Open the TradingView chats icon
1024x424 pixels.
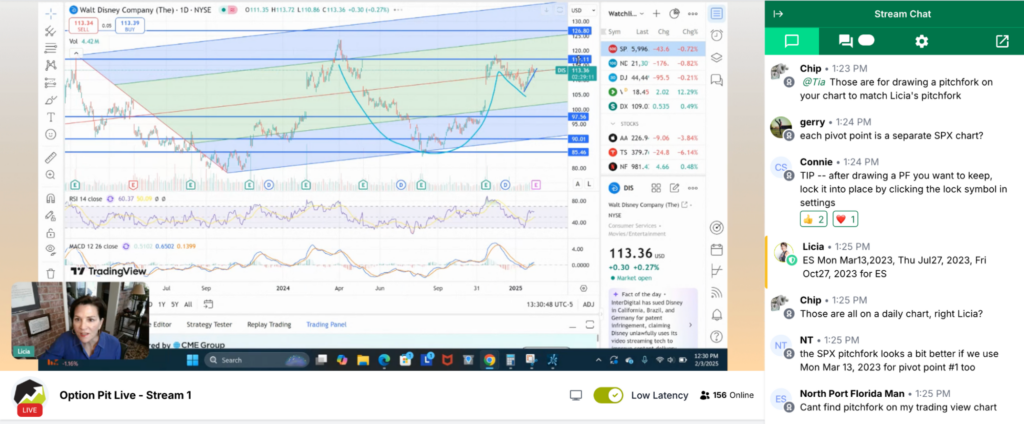(716, 80)
